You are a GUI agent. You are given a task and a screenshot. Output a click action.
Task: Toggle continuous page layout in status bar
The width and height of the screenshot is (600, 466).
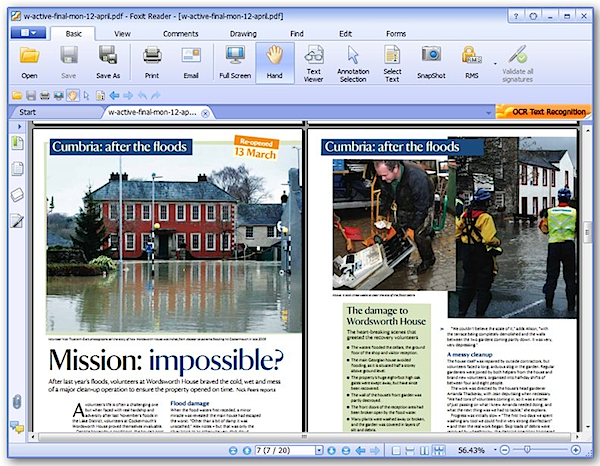tap(410, 451)
